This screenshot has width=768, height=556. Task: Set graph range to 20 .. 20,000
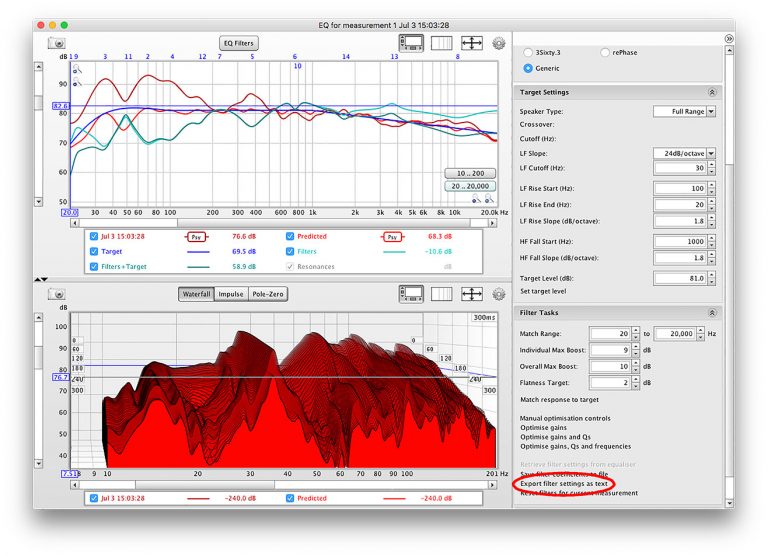coord(470,186)
